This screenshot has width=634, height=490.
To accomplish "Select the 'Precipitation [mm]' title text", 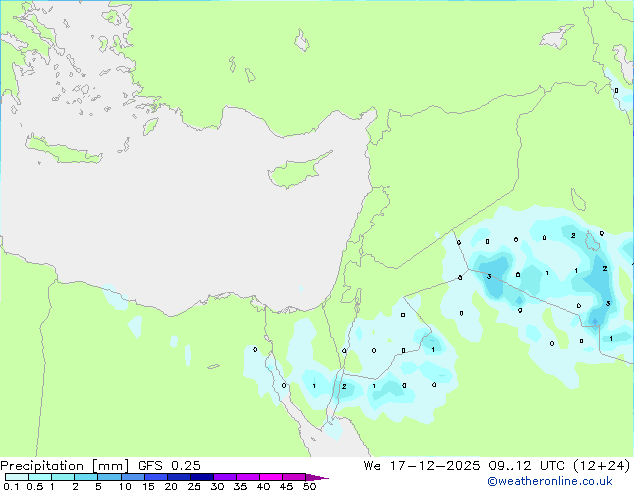I will pos(65,466).
